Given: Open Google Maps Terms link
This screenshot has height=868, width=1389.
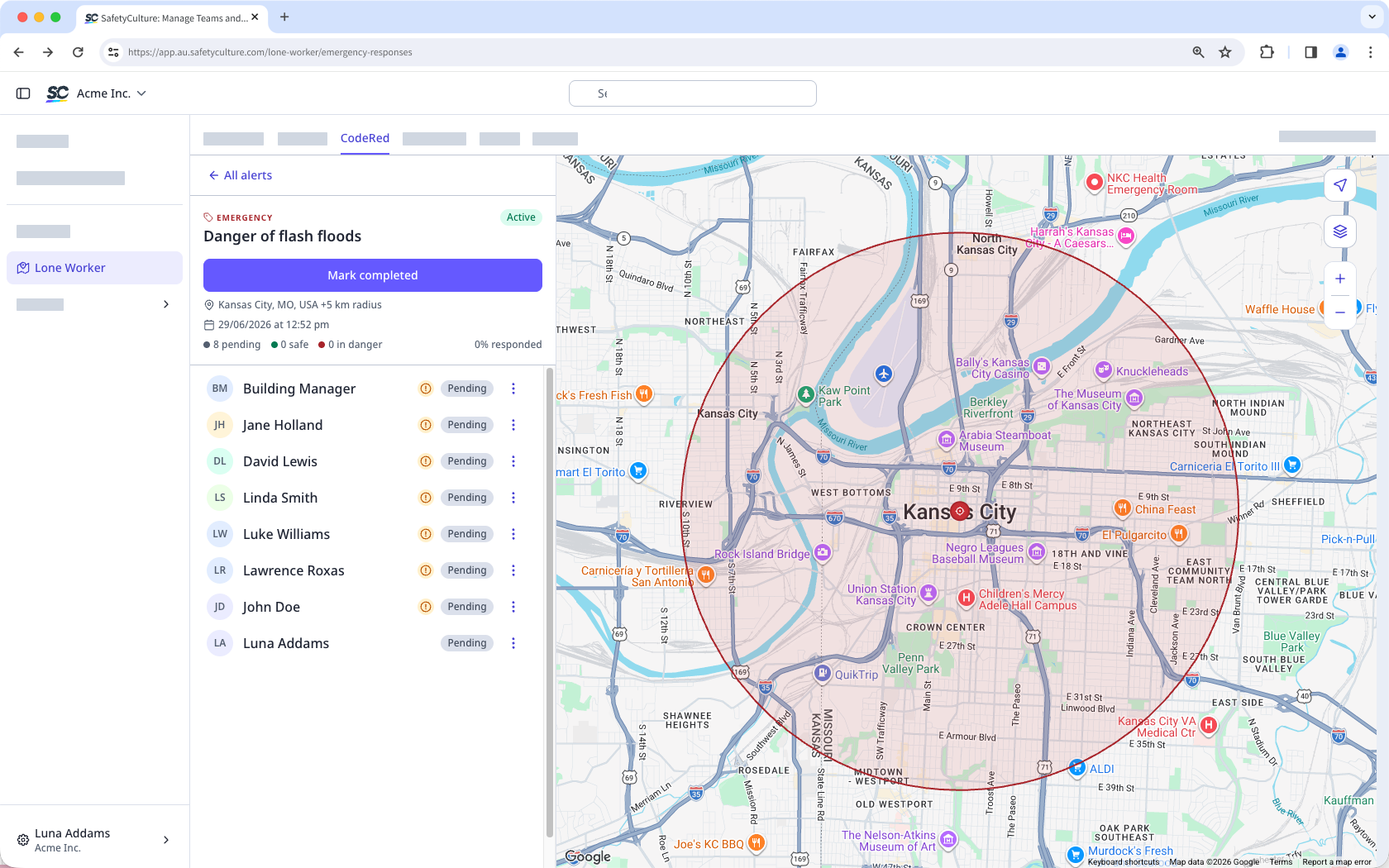Looking at the screenshot, I should click(x=1281, y=862).
